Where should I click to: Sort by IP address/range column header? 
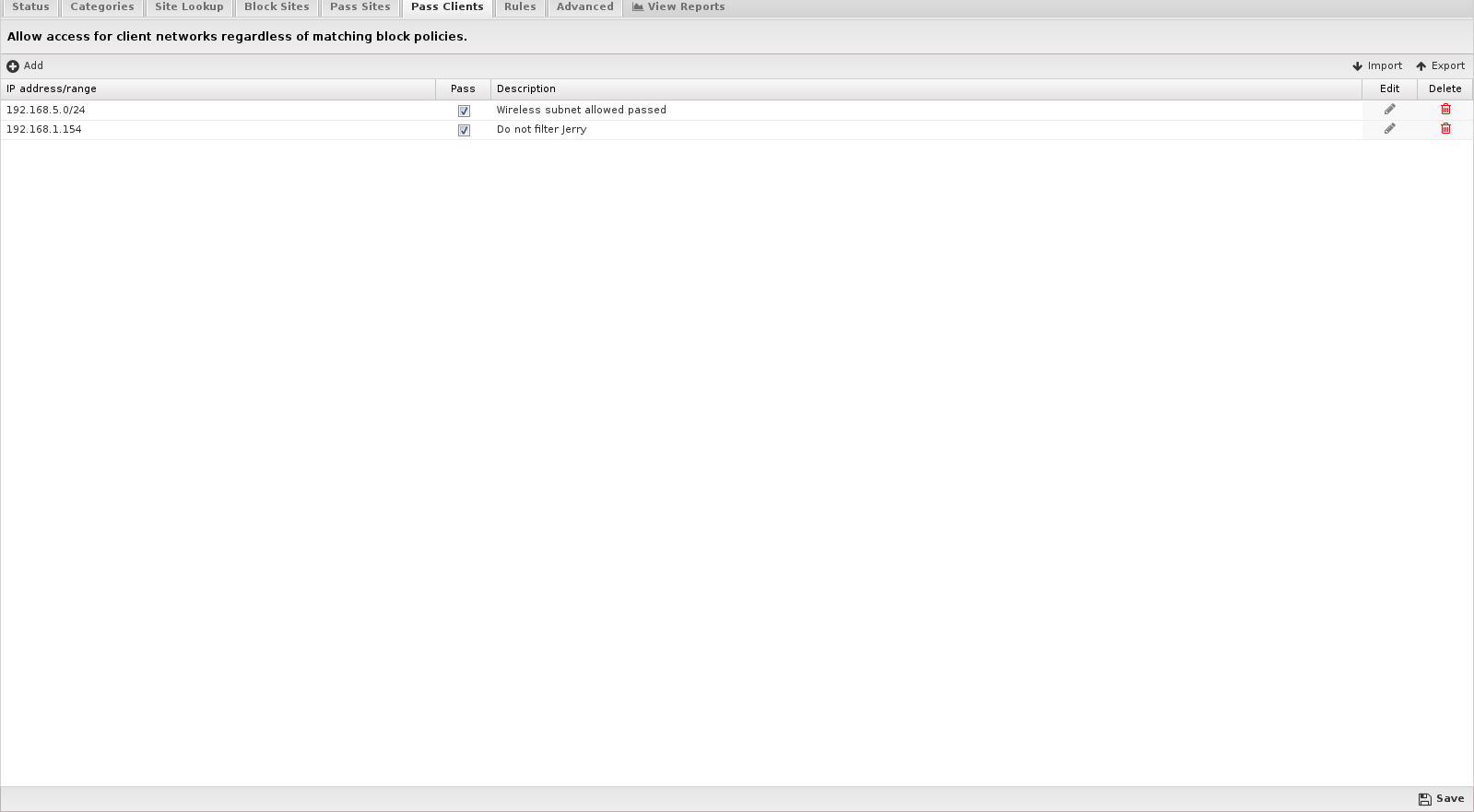[x=218, y=89]
